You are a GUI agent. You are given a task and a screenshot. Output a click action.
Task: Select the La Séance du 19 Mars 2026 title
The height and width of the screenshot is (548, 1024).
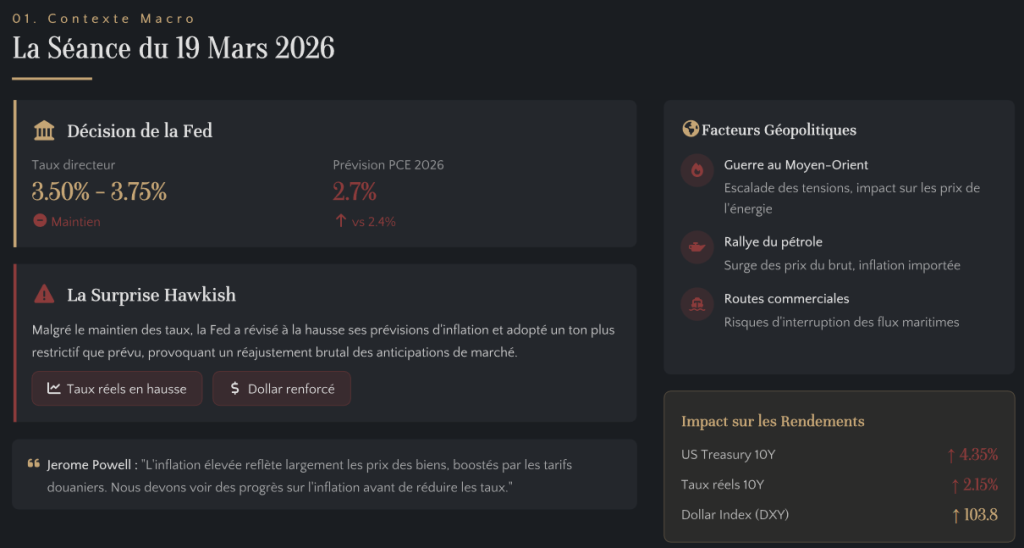173,48
